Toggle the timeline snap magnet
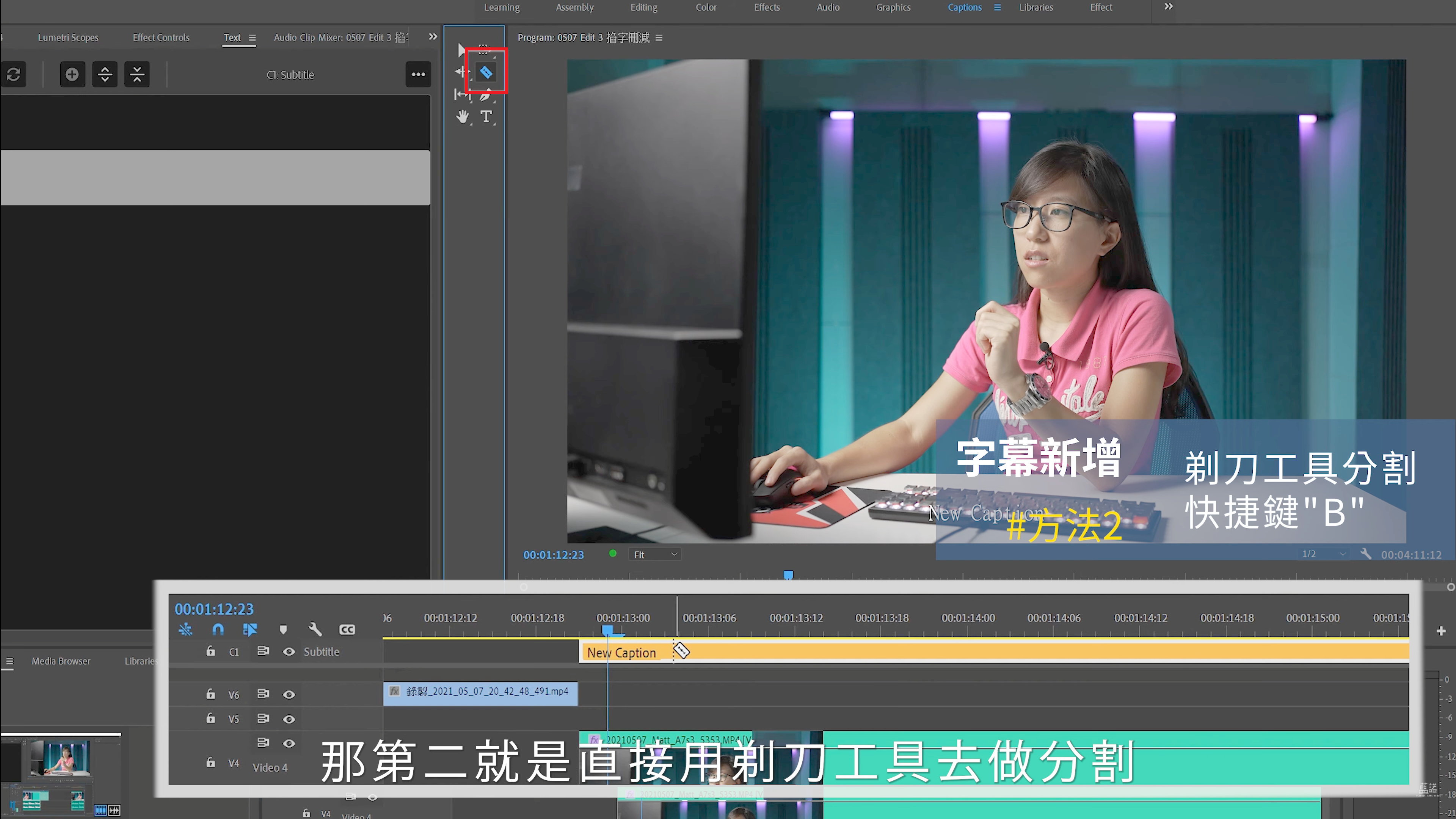The width and height of the screenshot is (1456, 819). [x=218, y=629]
